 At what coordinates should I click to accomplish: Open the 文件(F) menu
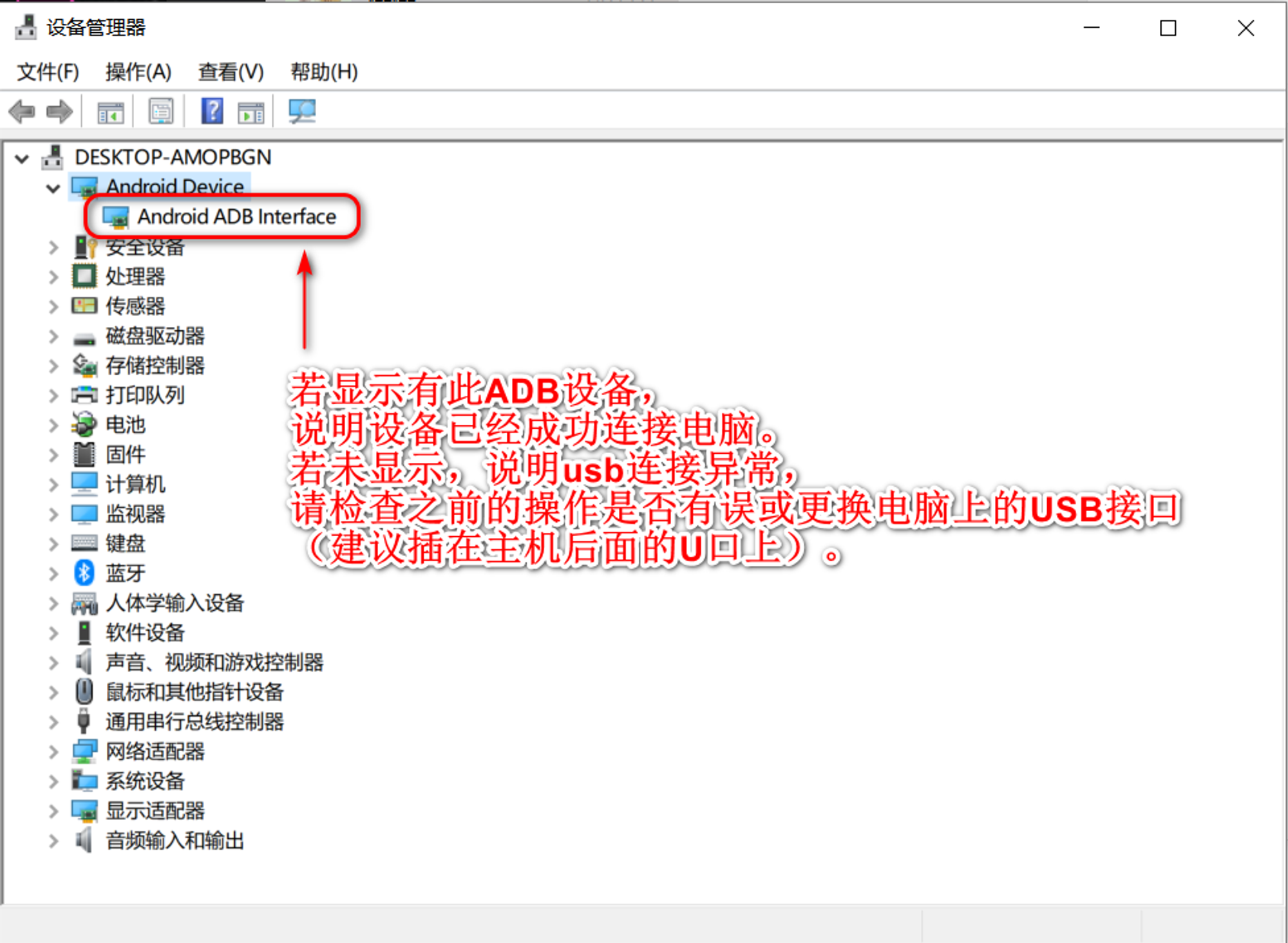point(48,71)
